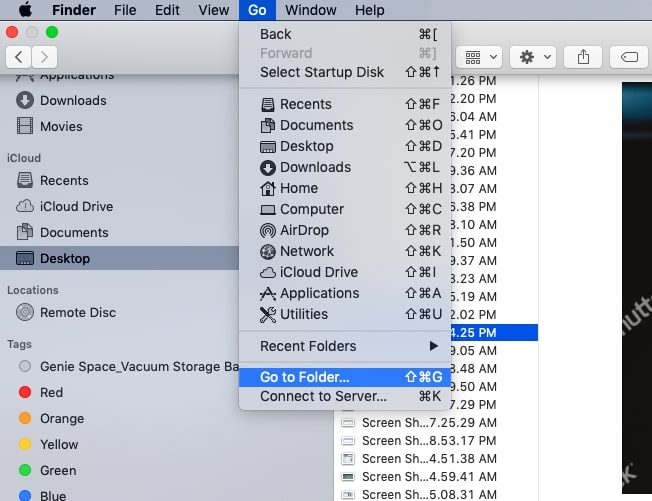Click the Documents icon in the Go menu
The width and height of the screenshot is (652, 501).
267,125
